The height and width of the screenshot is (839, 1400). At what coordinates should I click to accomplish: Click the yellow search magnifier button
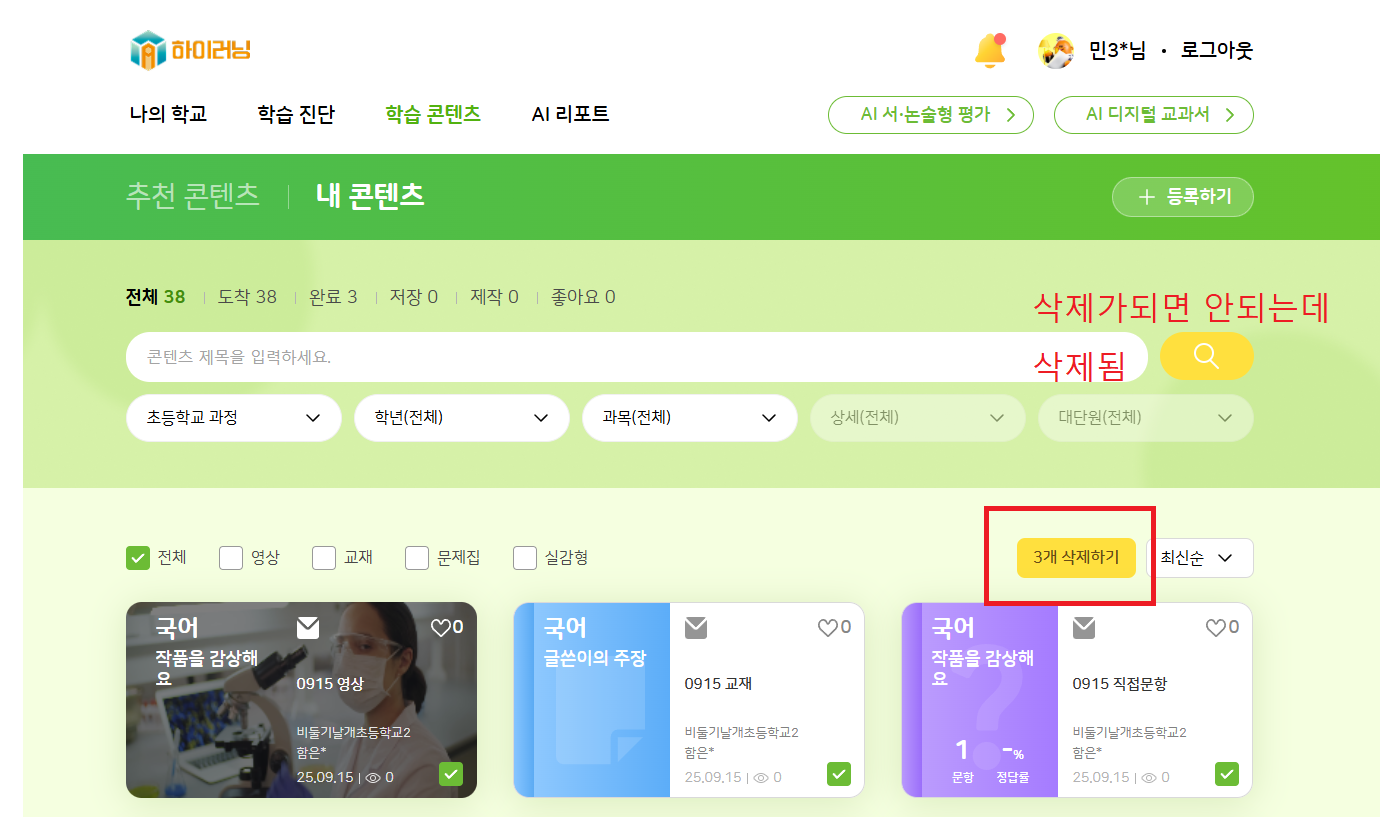point(1206,356)
